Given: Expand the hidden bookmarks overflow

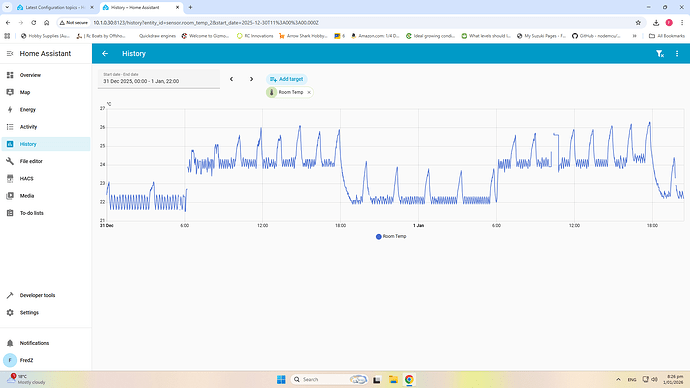Looking at the screenshot, I should coord(635,36).
